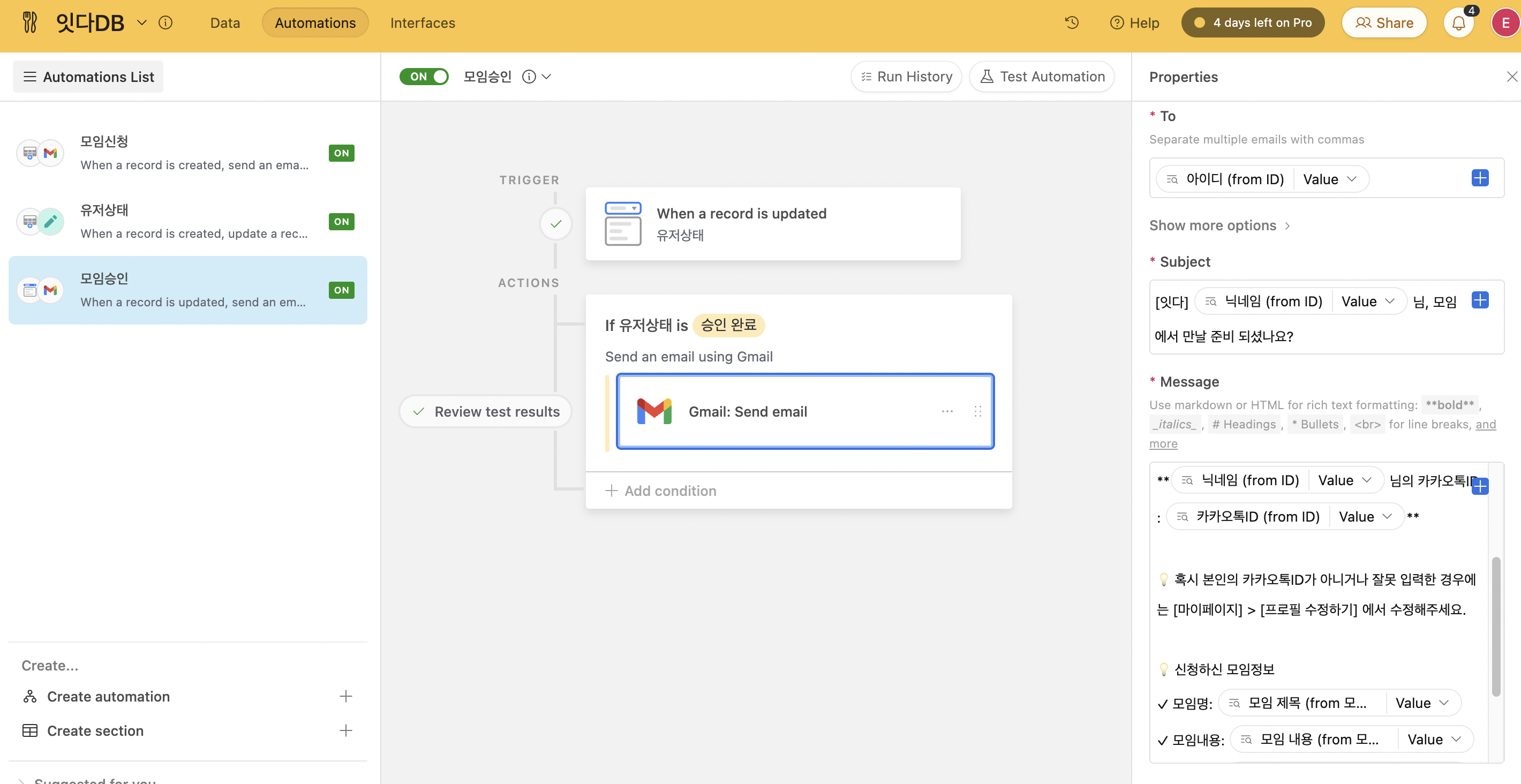Click the three-dot menu on Gmail action
This screenshot has height=784, width=1521.
[x=947, y=411]
